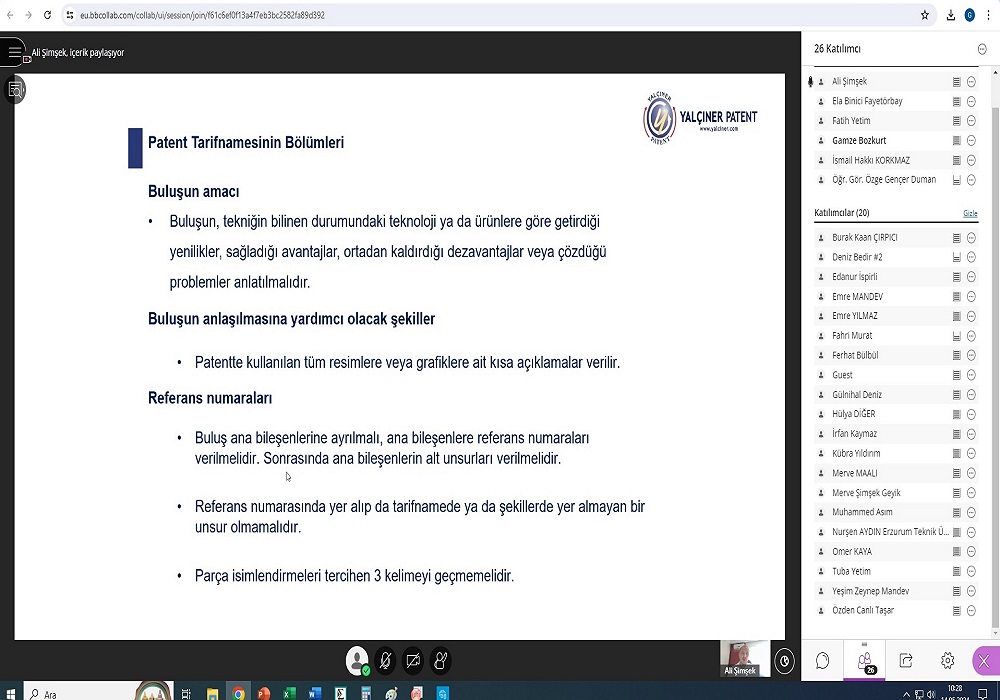This screenshot has width=1000, height=700.
Task: Toggle camera video sharing
Action: point(413,661)
